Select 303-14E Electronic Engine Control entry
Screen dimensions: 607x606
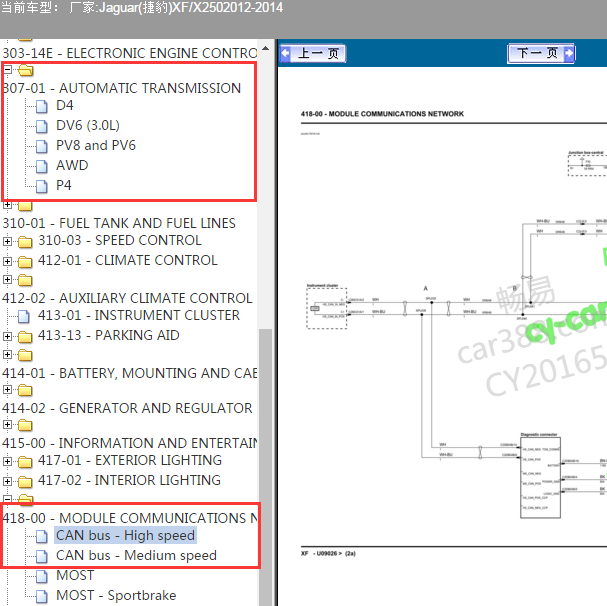coord(130,53)
